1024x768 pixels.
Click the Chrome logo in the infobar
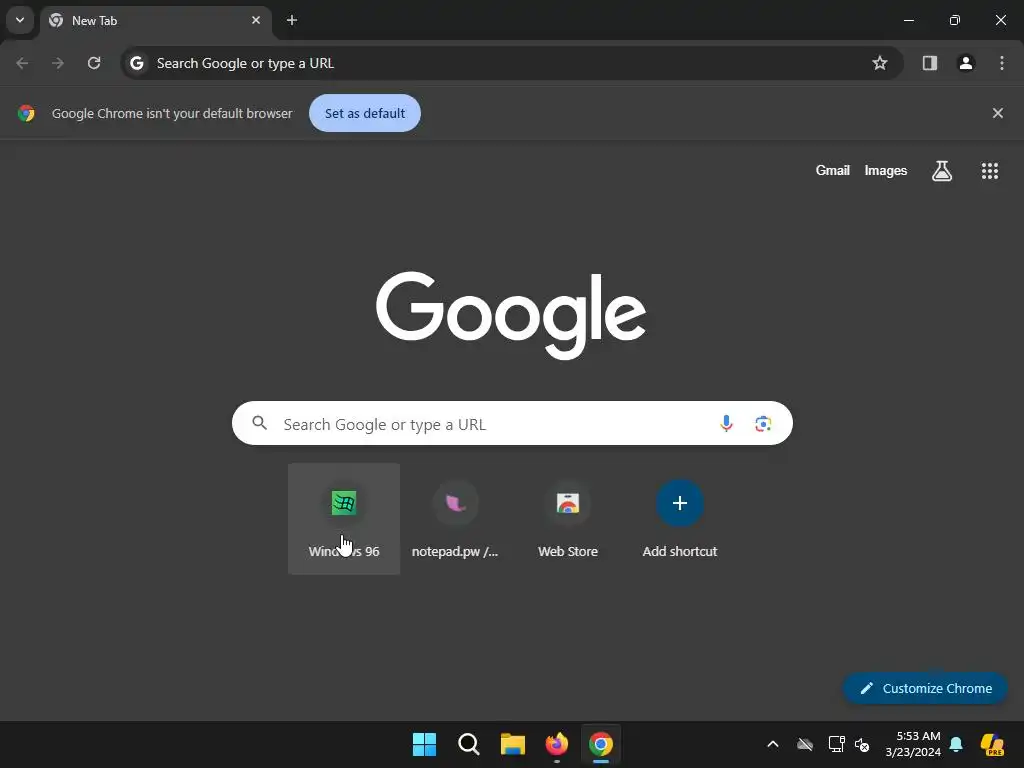pos(26,113)
